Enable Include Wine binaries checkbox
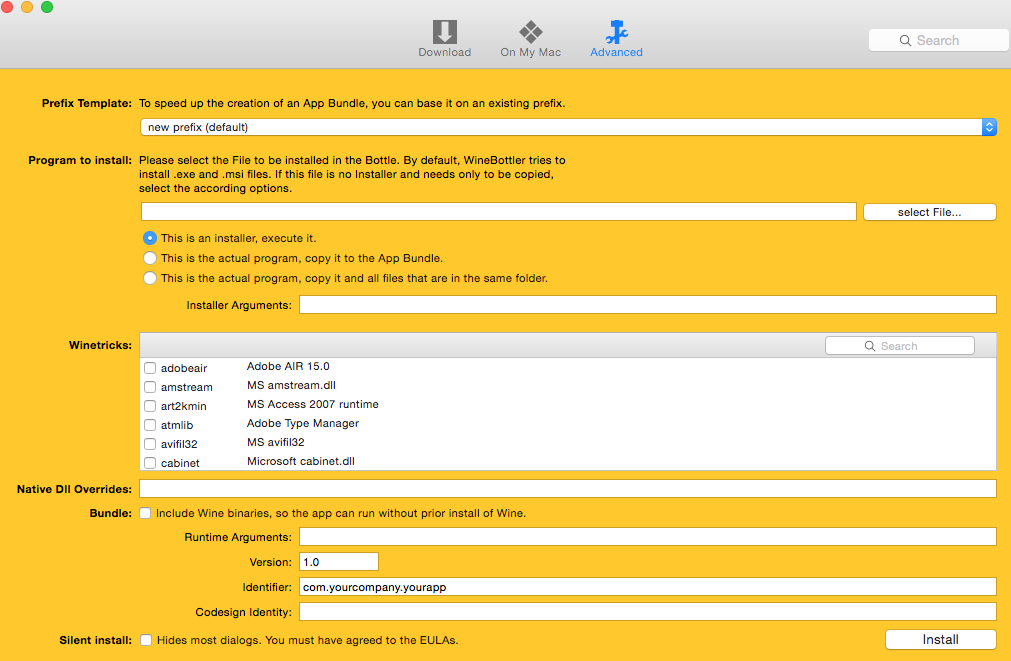Viewport: 1011px width, 661px height. tap(145, 513)
